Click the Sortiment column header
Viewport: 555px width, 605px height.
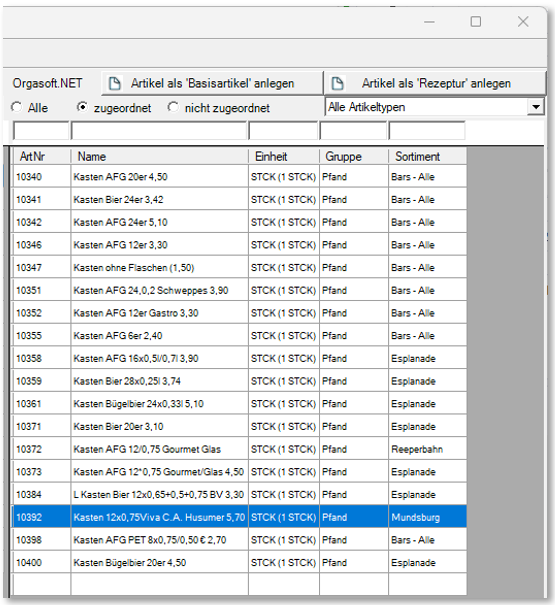(427, 156)
